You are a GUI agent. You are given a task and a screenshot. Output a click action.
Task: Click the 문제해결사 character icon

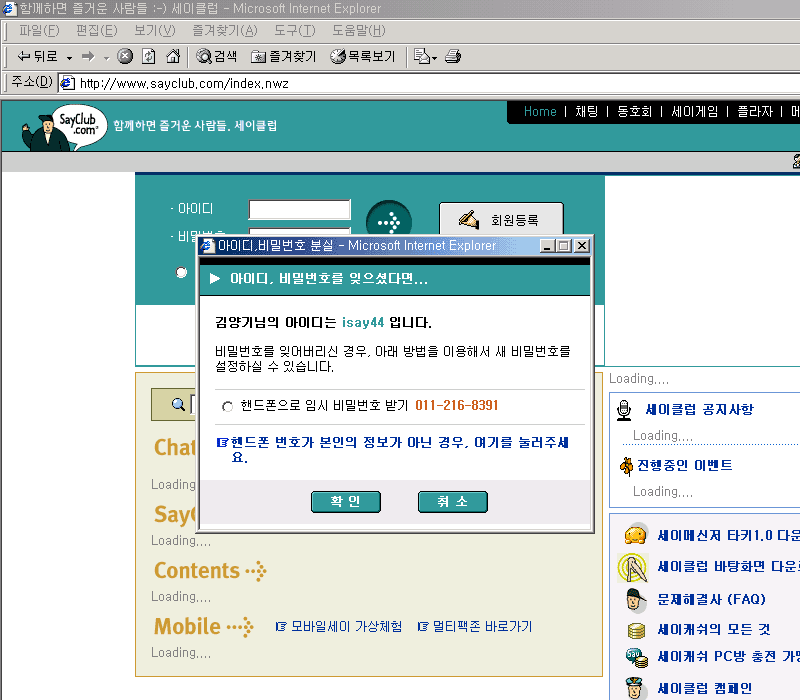(634, 599)
